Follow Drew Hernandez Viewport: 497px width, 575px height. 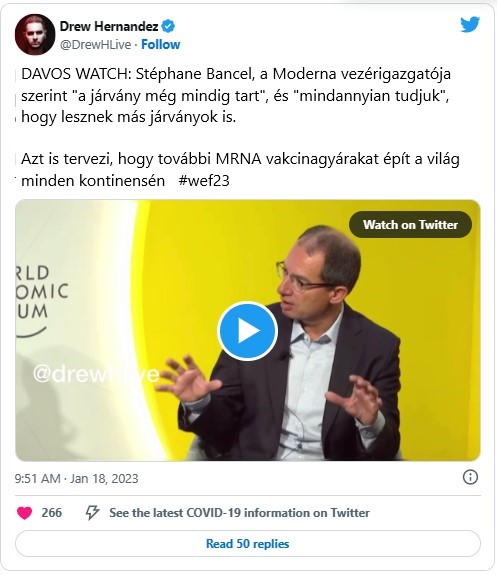(x=161, y=44)
